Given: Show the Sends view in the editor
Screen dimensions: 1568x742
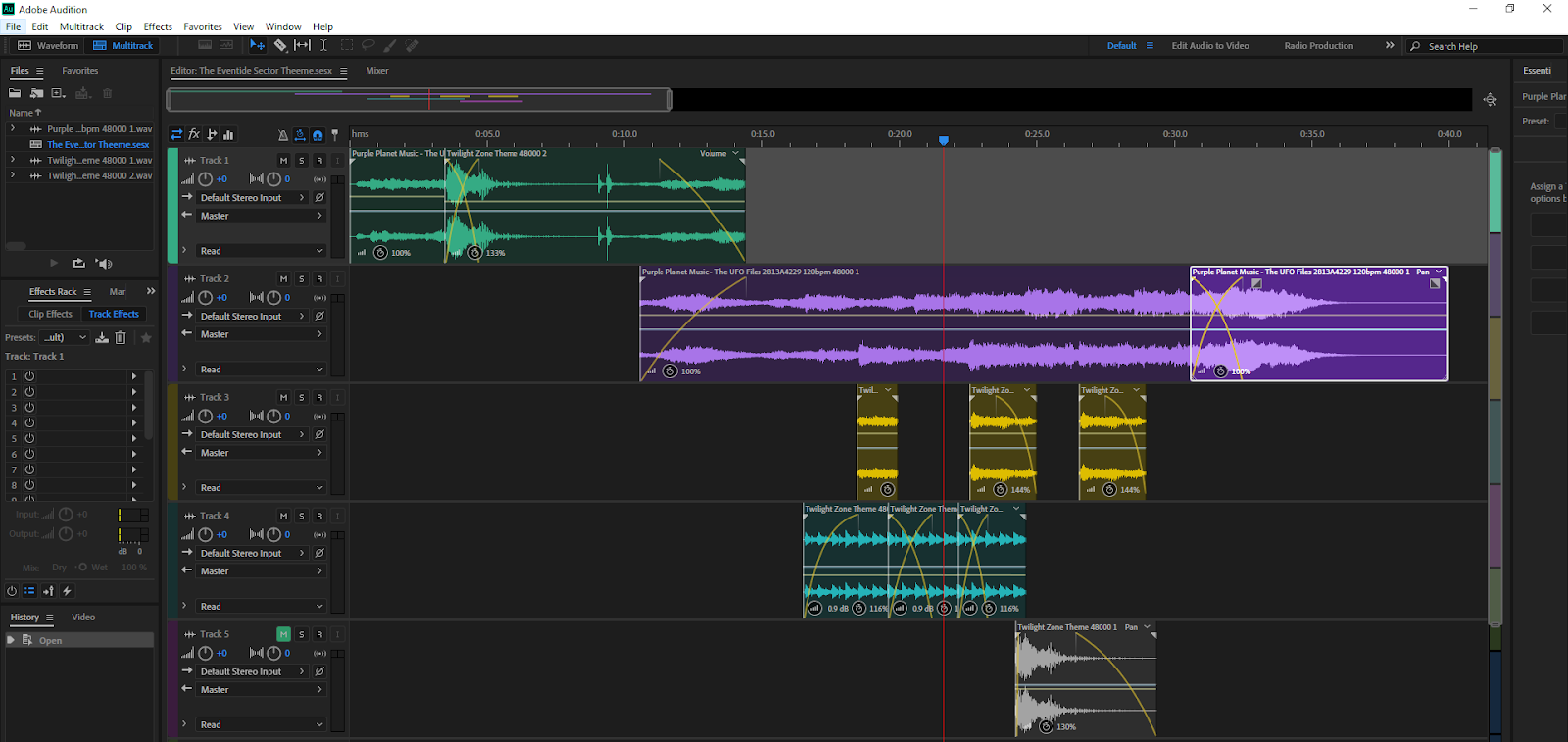Looking at the screenshot, I should pyautogui.click(x=212, y=134).
